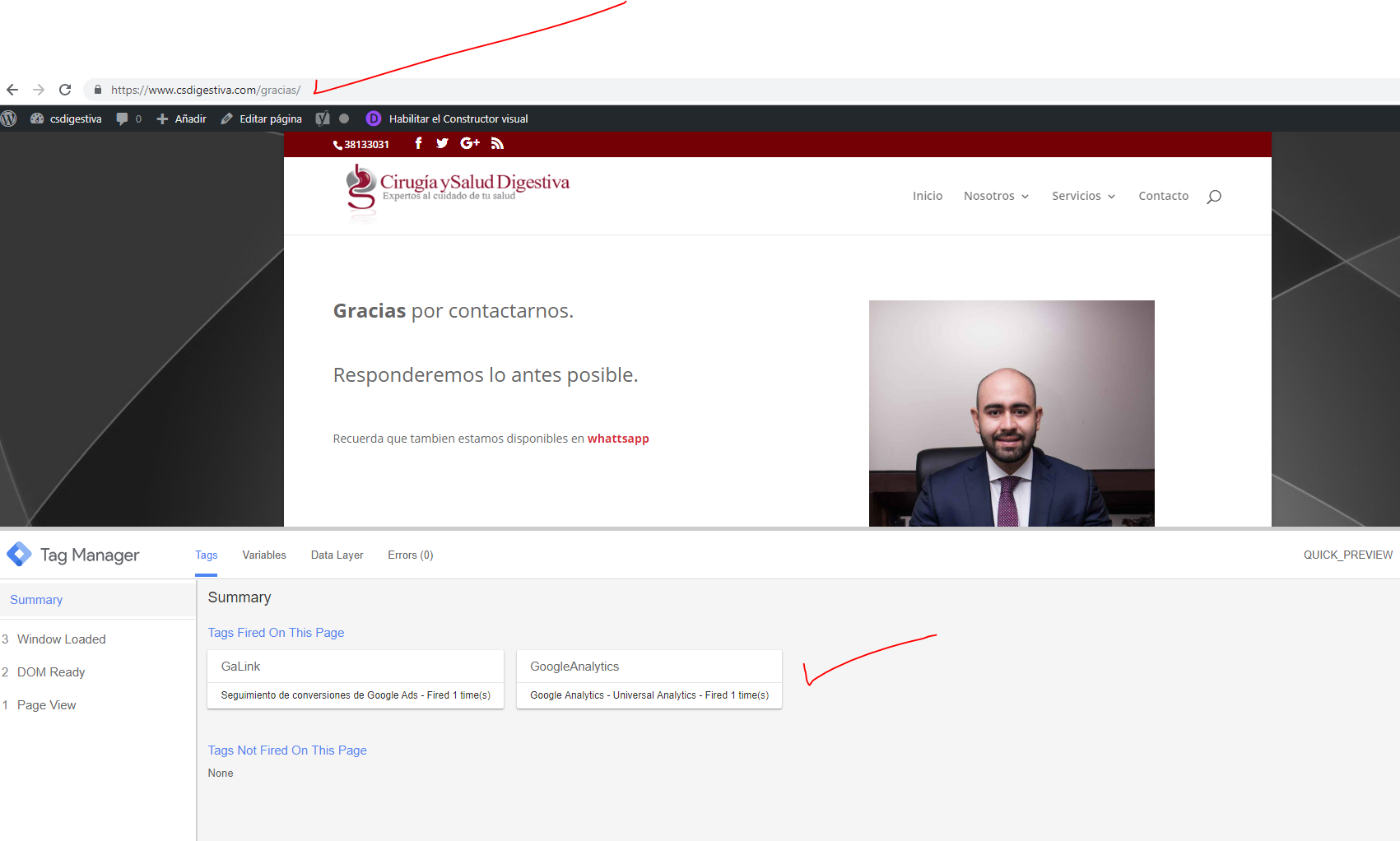This screenshot has height=841, width=1400.
Task: Click the browser back arrow
Action: point(12,90)
